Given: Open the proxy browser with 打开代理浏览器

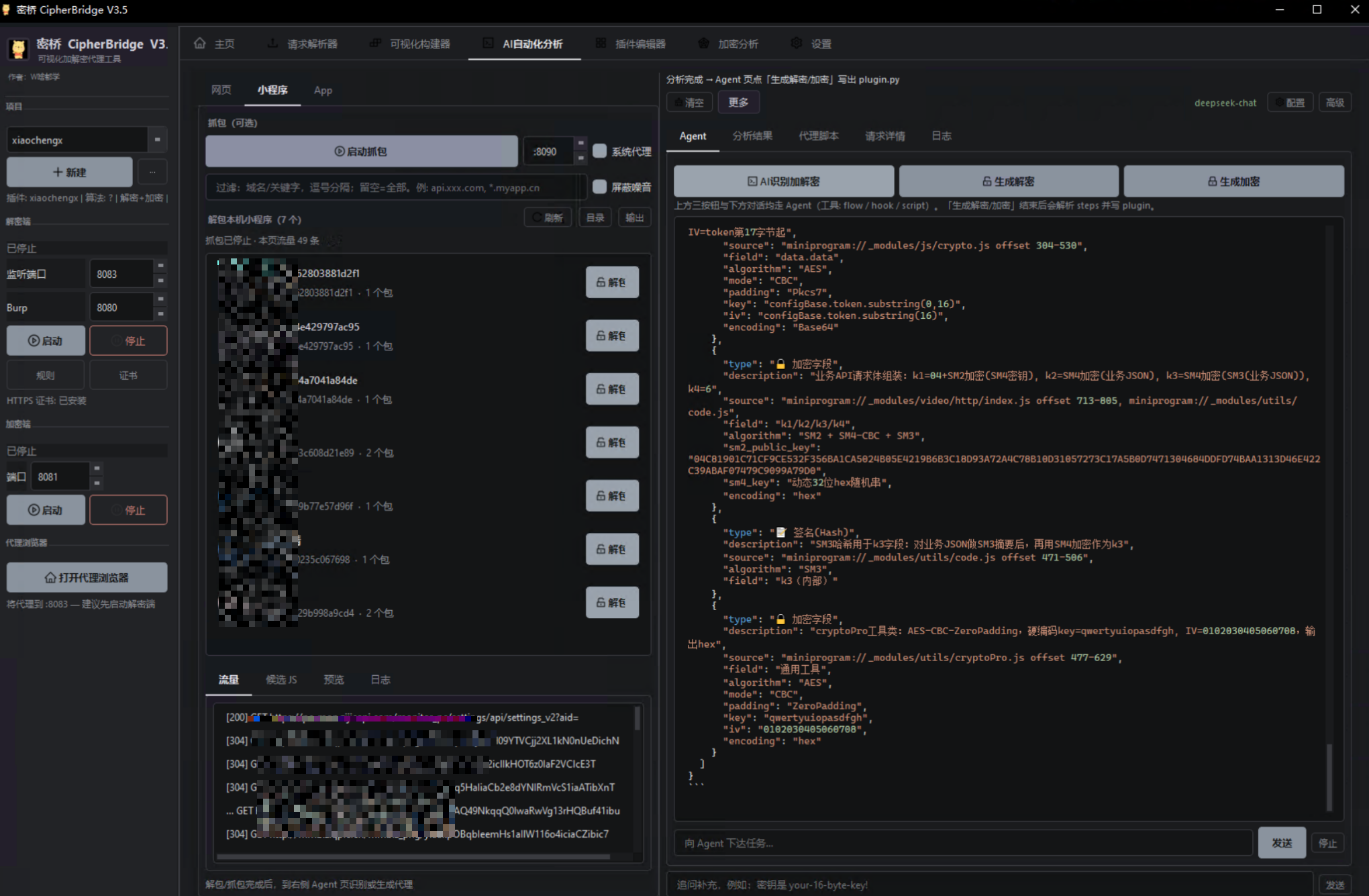Looking at the screenshot, I should (x=87, y=577).
